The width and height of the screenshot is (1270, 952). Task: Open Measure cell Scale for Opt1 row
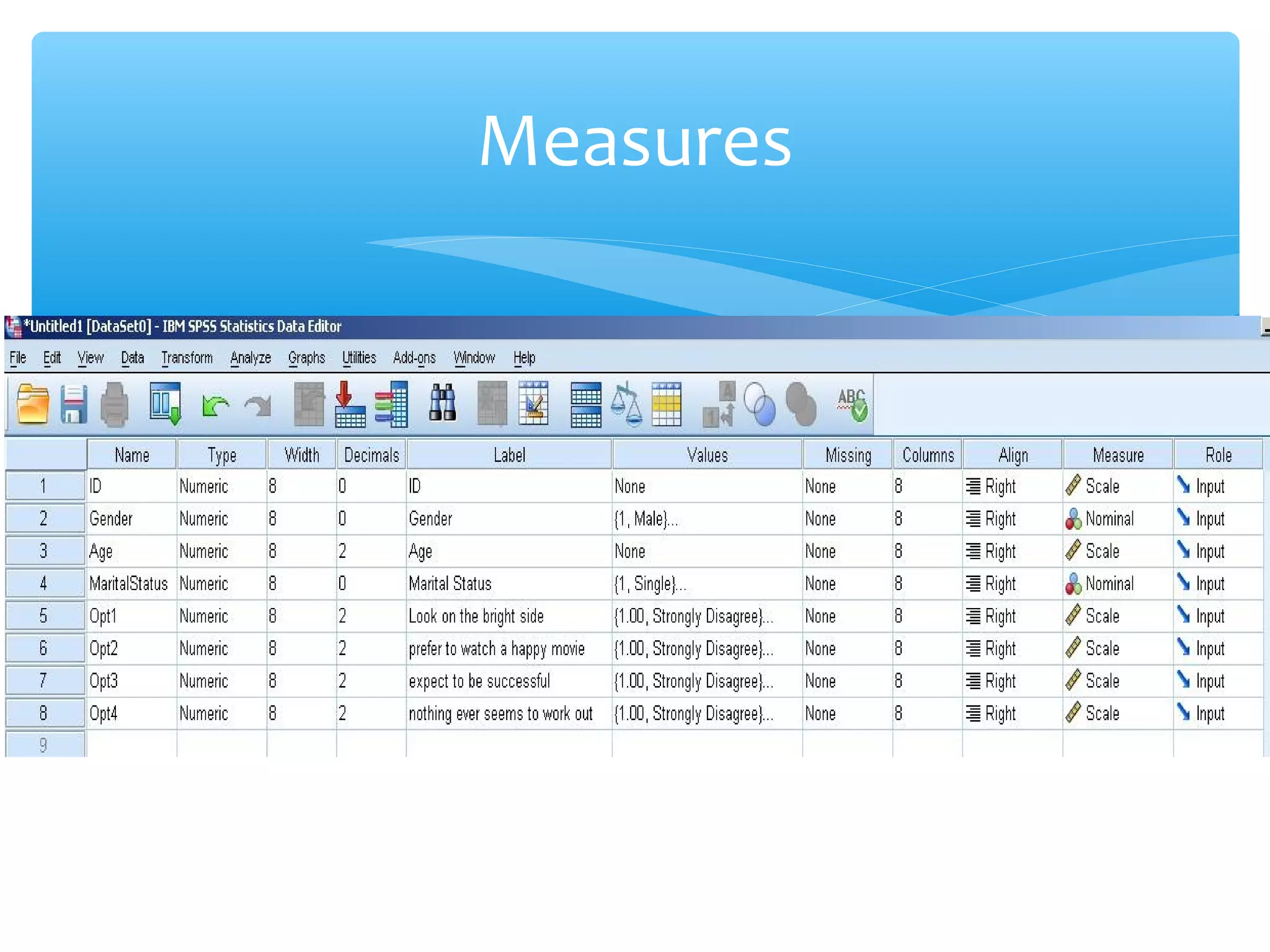pos(1118,616)
